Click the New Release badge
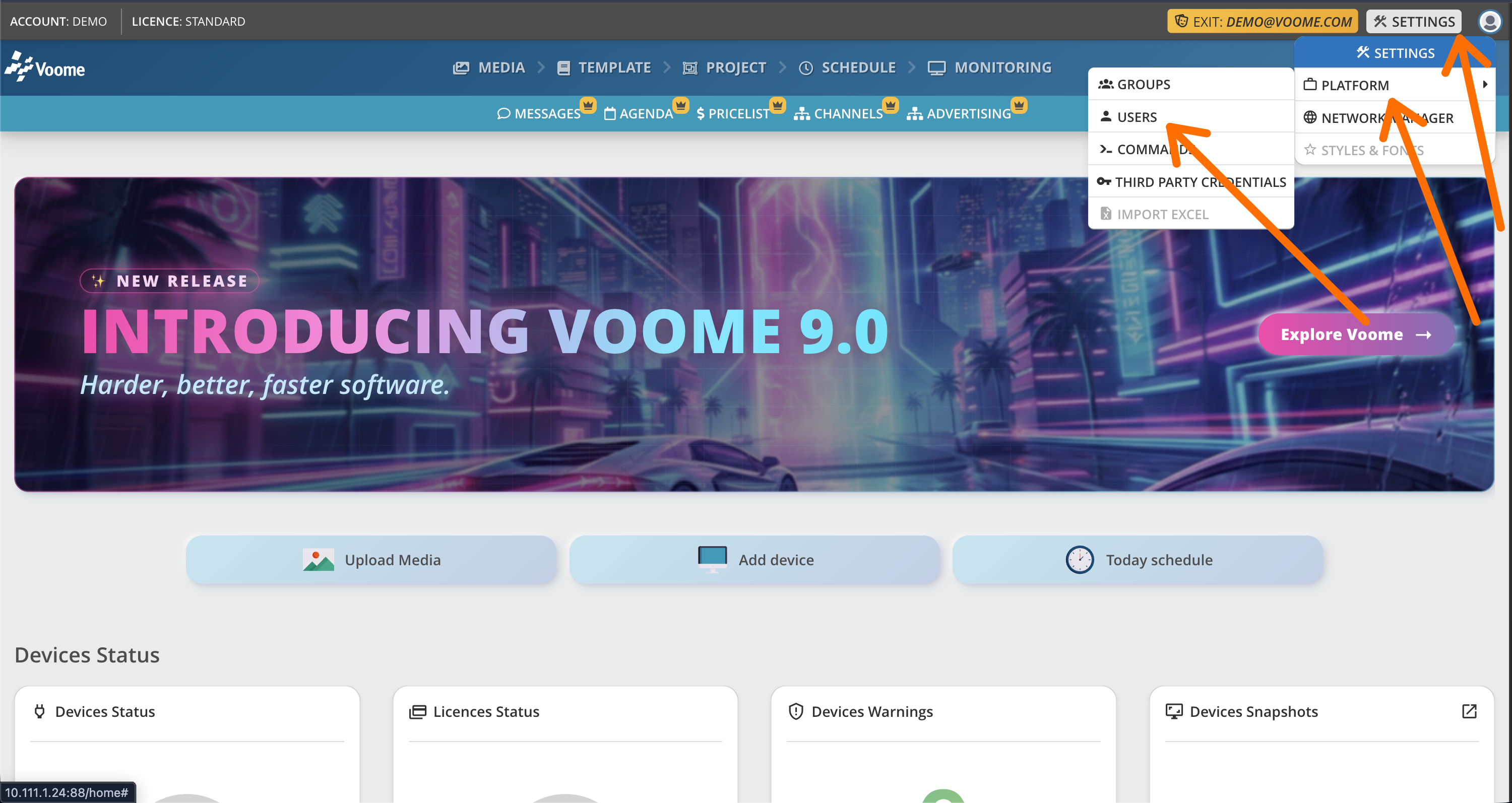1512x803 pixels. pyautogui.click(x=170, y=281)
